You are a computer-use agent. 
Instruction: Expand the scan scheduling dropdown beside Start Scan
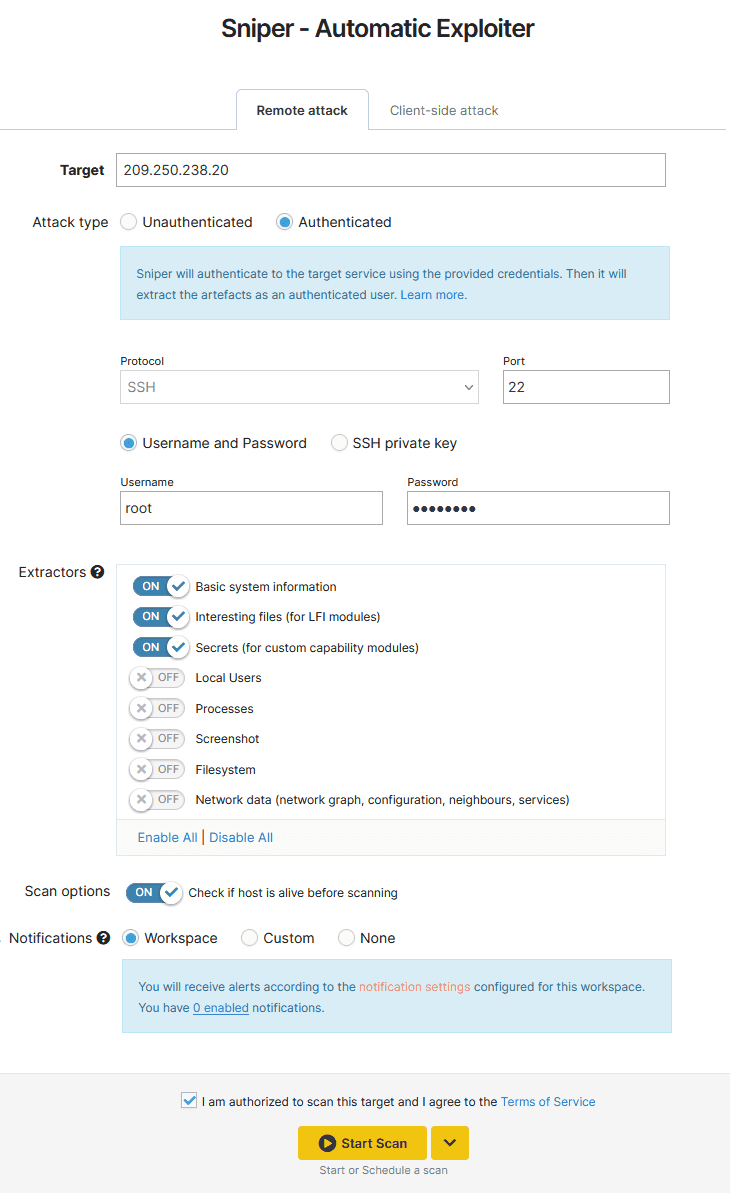(x=449, y=1142)
